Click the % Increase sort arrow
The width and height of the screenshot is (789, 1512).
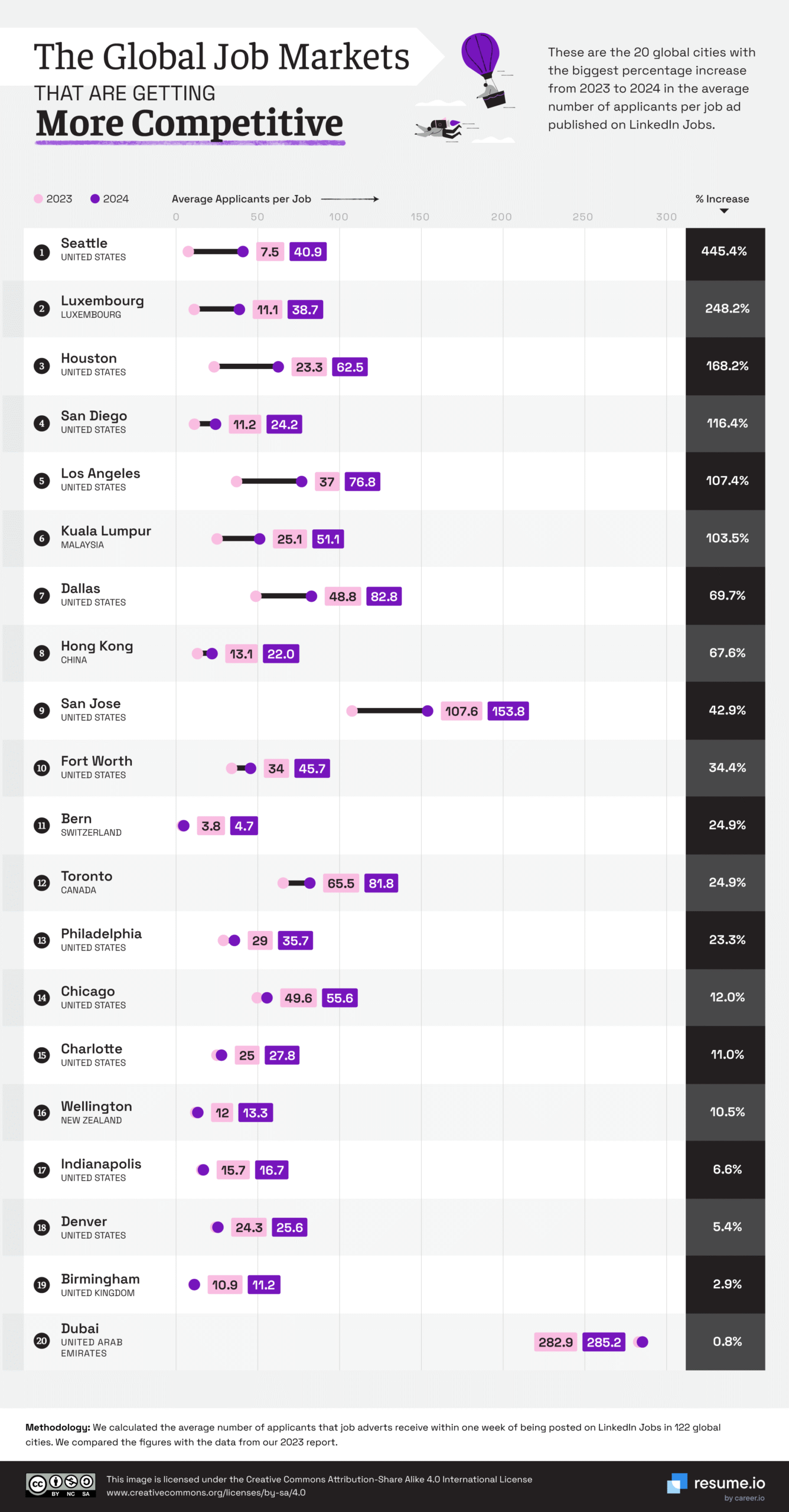724,211
